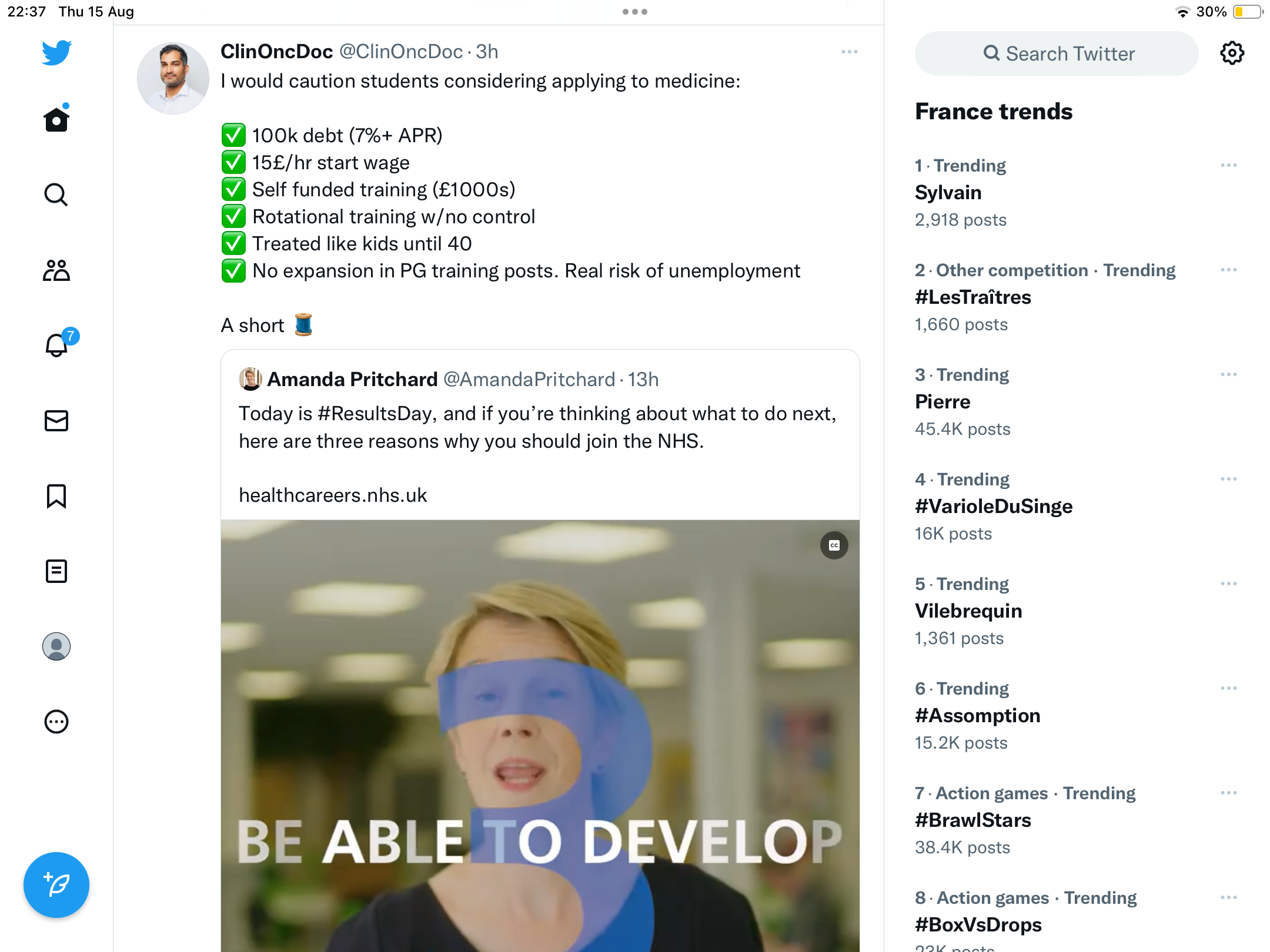Open more options for the #BoxVsDrops trend
The height and width of the screenshot is (952, 1270).
[x=1228, y=897]
